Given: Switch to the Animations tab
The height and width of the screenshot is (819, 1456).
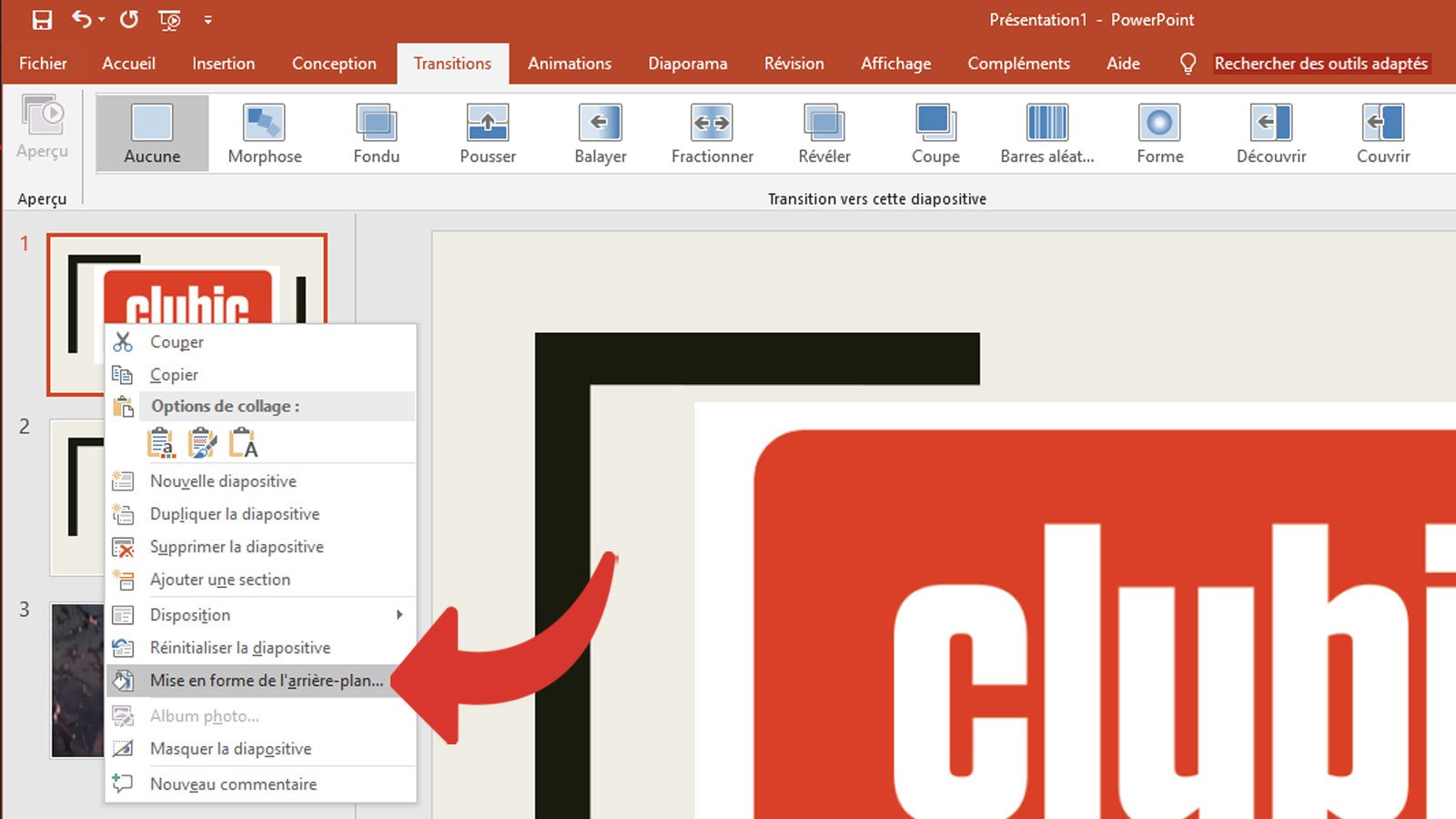Looking at the screenshot, I should 570,63.
